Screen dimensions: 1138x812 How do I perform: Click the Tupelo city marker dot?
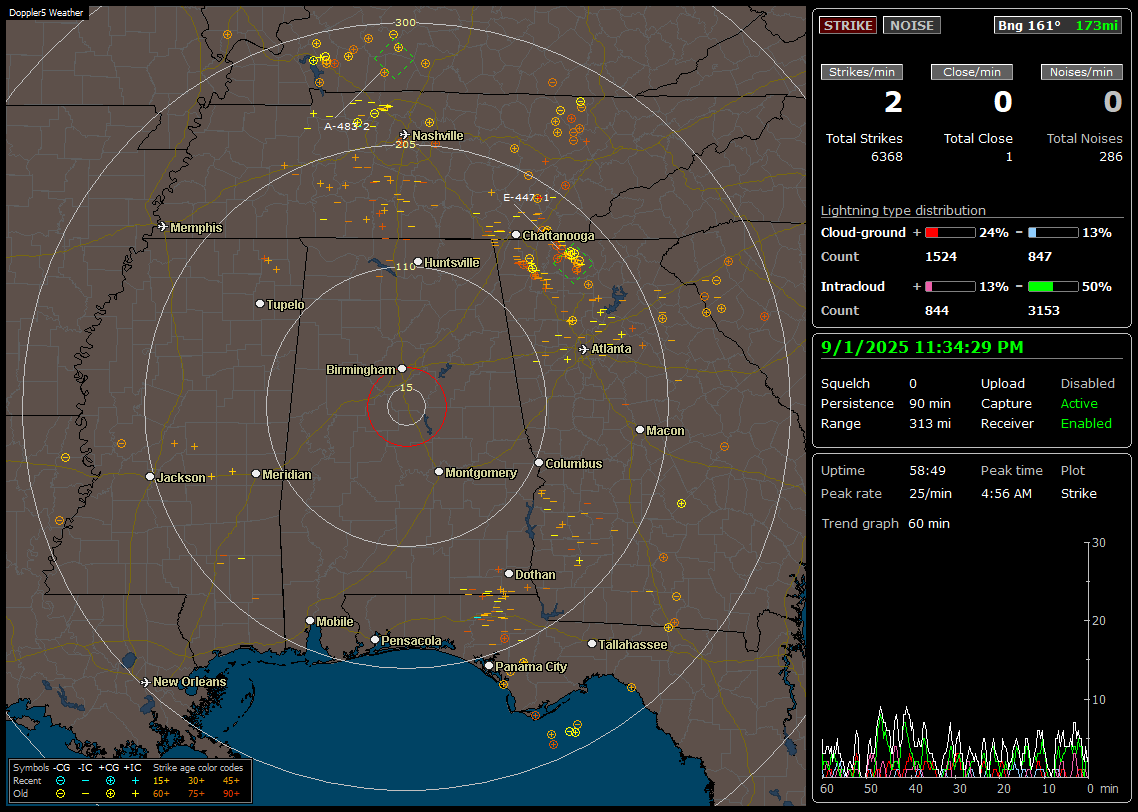pos(260,303)
